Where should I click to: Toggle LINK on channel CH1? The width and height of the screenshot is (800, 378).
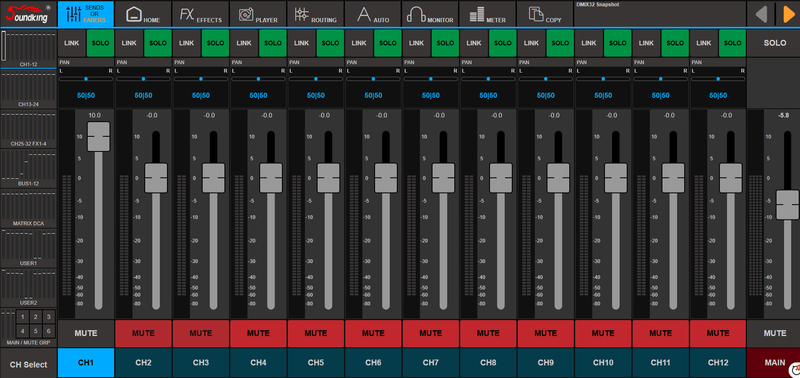tap(71, 43)
